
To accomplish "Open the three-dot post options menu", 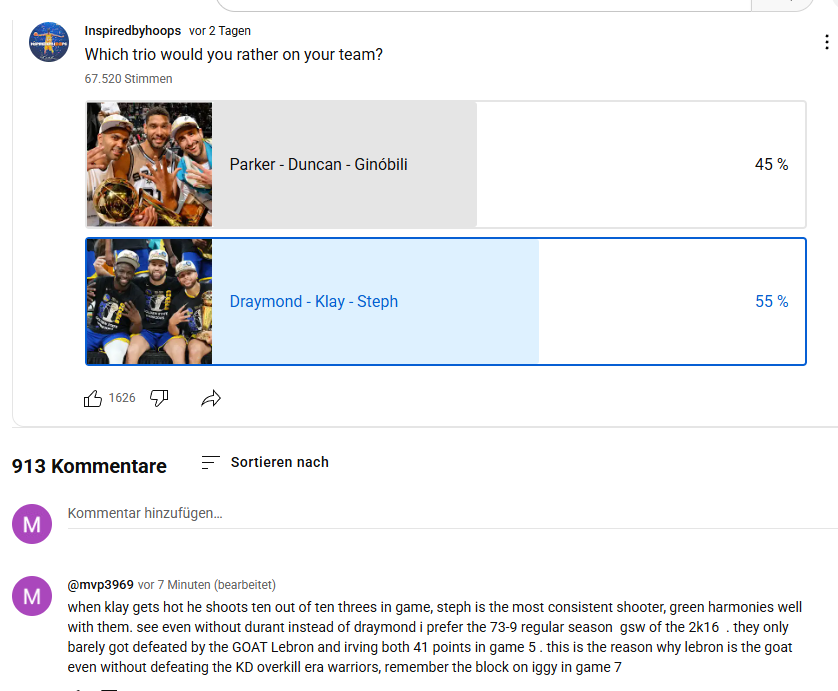I will (827, 42).
